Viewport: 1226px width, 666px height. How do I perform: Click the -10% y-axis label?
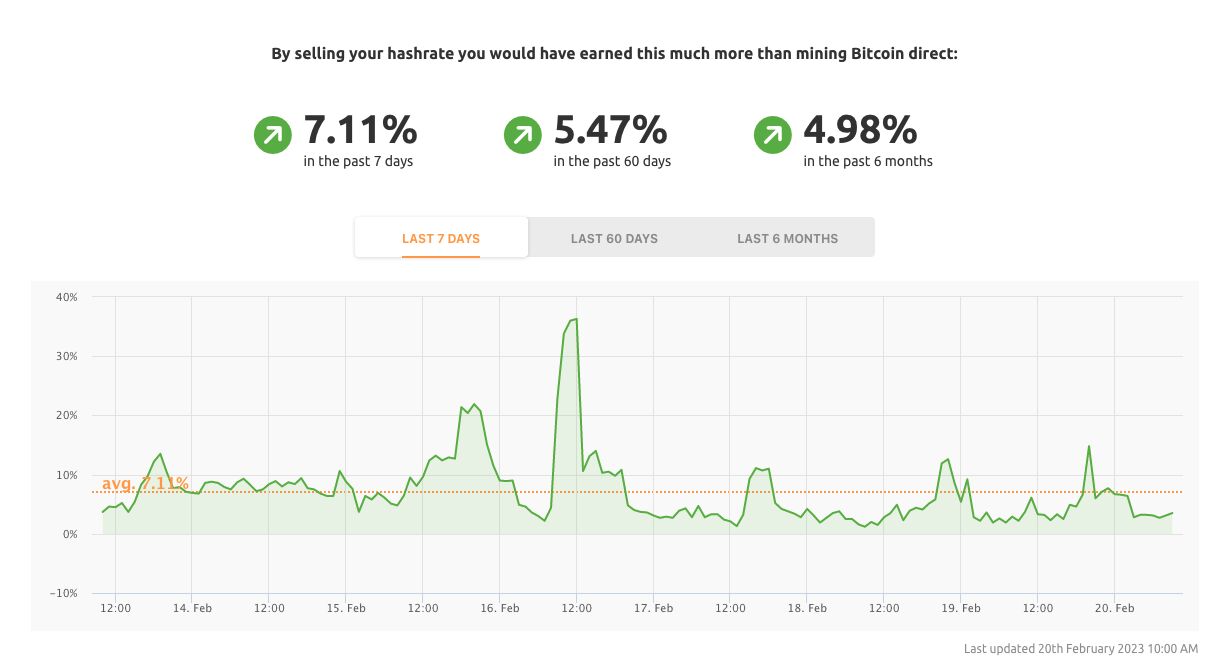click(x=64, y=594)
